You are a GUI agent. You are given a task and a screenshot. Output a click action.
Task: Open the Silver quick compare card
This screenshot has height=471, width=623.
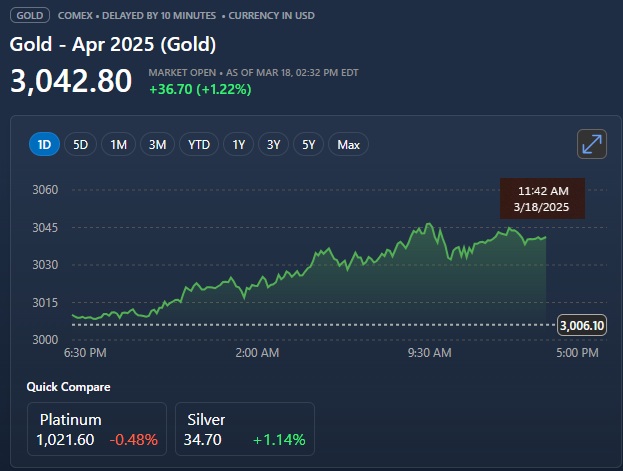pyautogui.click(x=244, y=429)
